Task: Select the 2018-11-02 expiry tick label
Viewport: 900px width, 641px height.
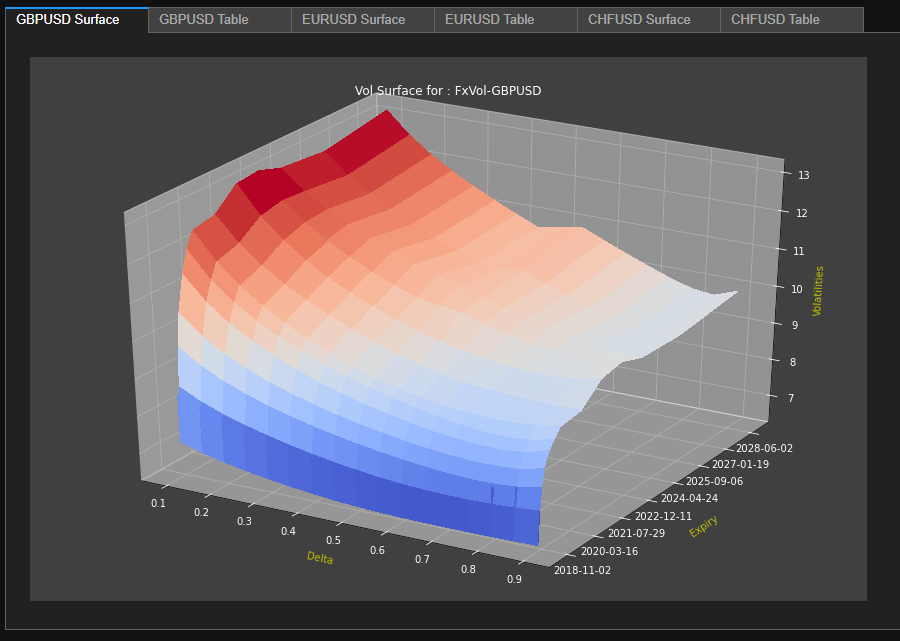Action: [582, 569]
